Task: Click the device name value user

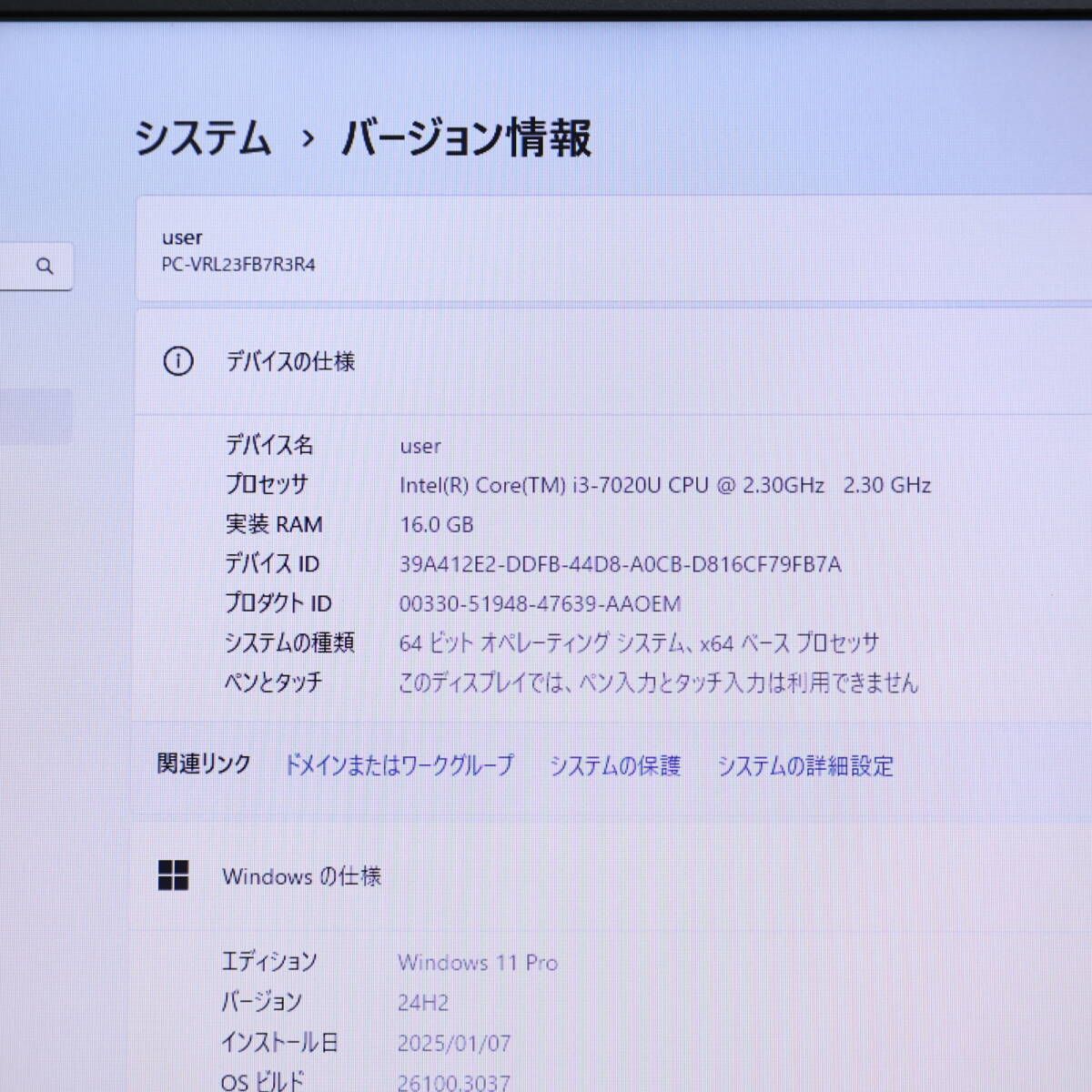Action: (420, 446)
